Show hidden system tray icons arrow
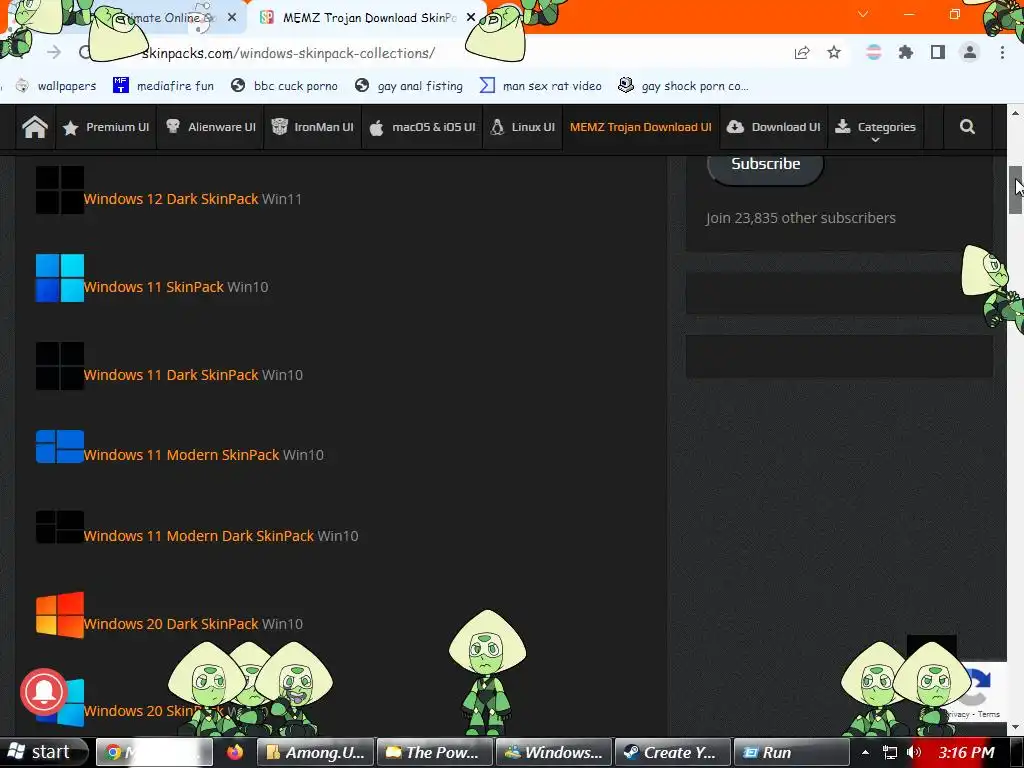 coord(865,753)
